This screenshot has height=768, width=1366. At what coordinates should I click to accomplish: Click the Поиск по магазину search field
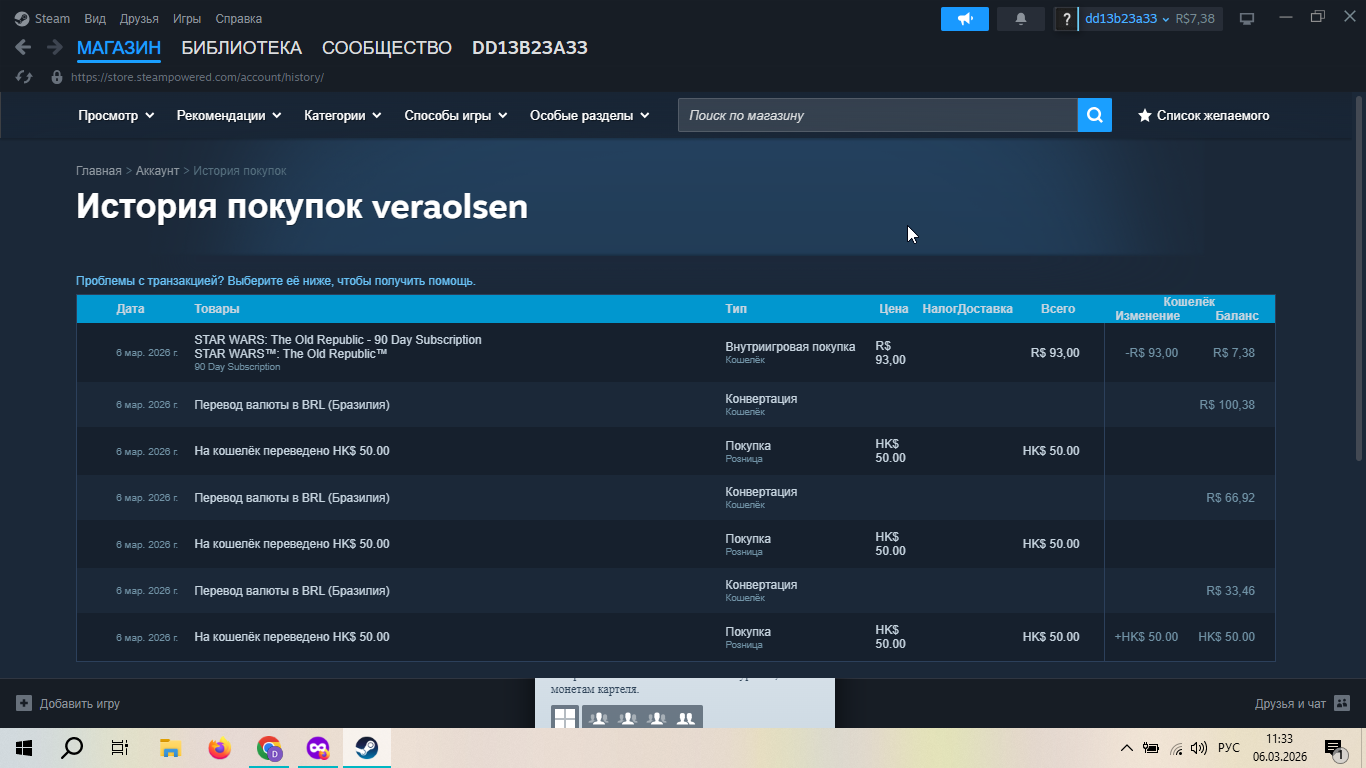coord(878,115)
